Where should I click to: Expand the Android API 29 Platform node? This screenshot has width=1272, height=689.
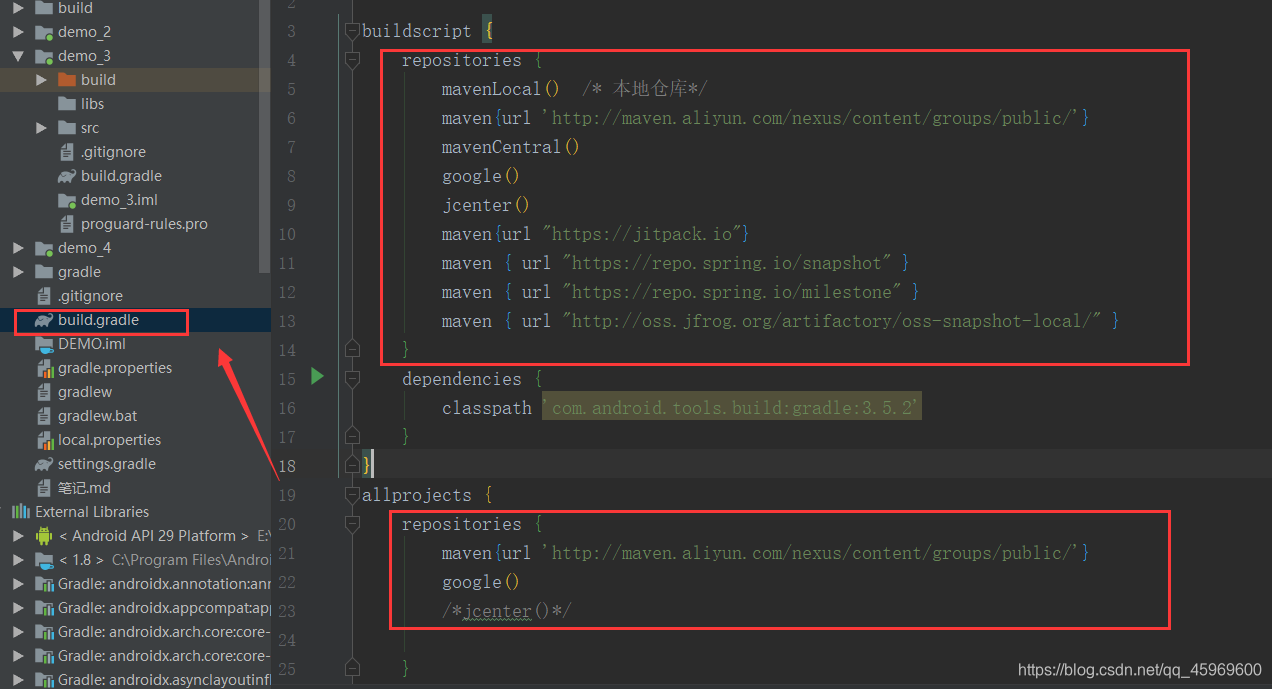tap(17, 535)
